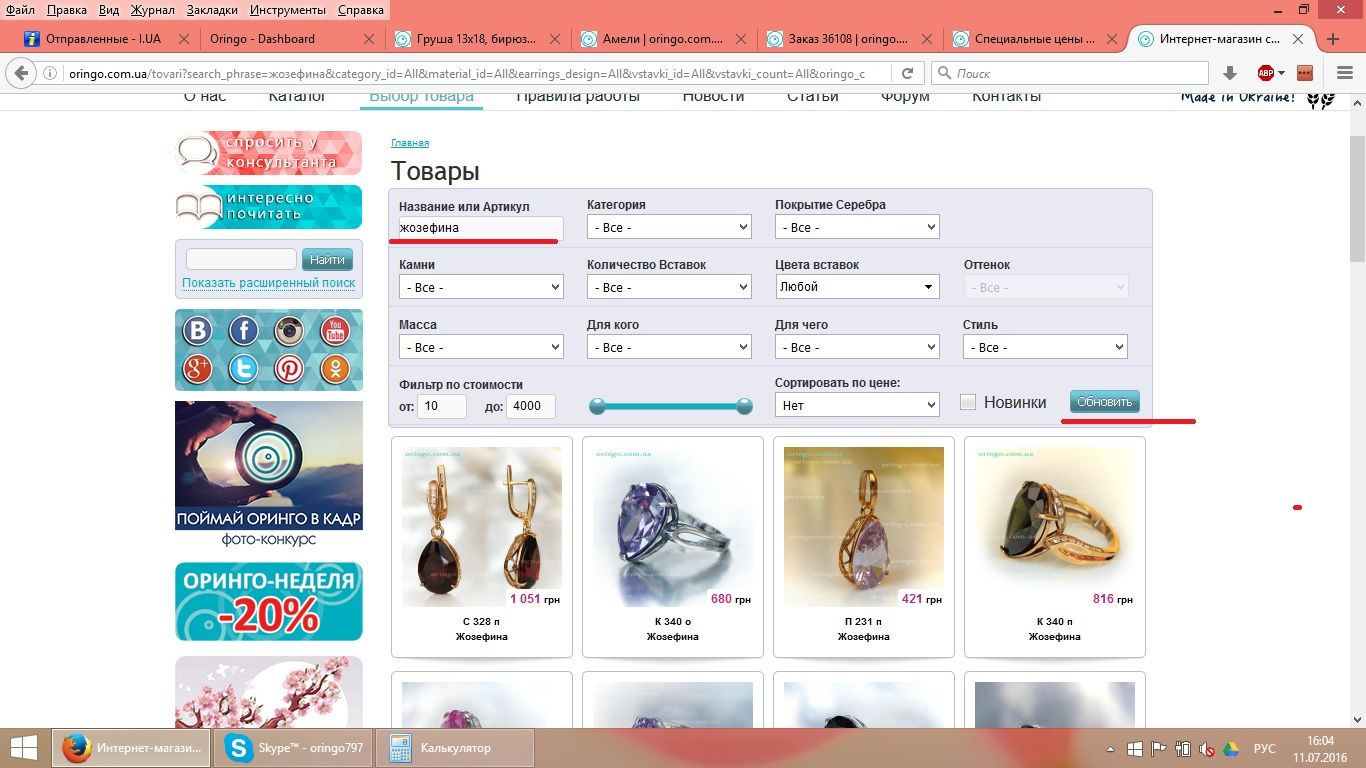Show hidden tray icons arrow

1111,748
